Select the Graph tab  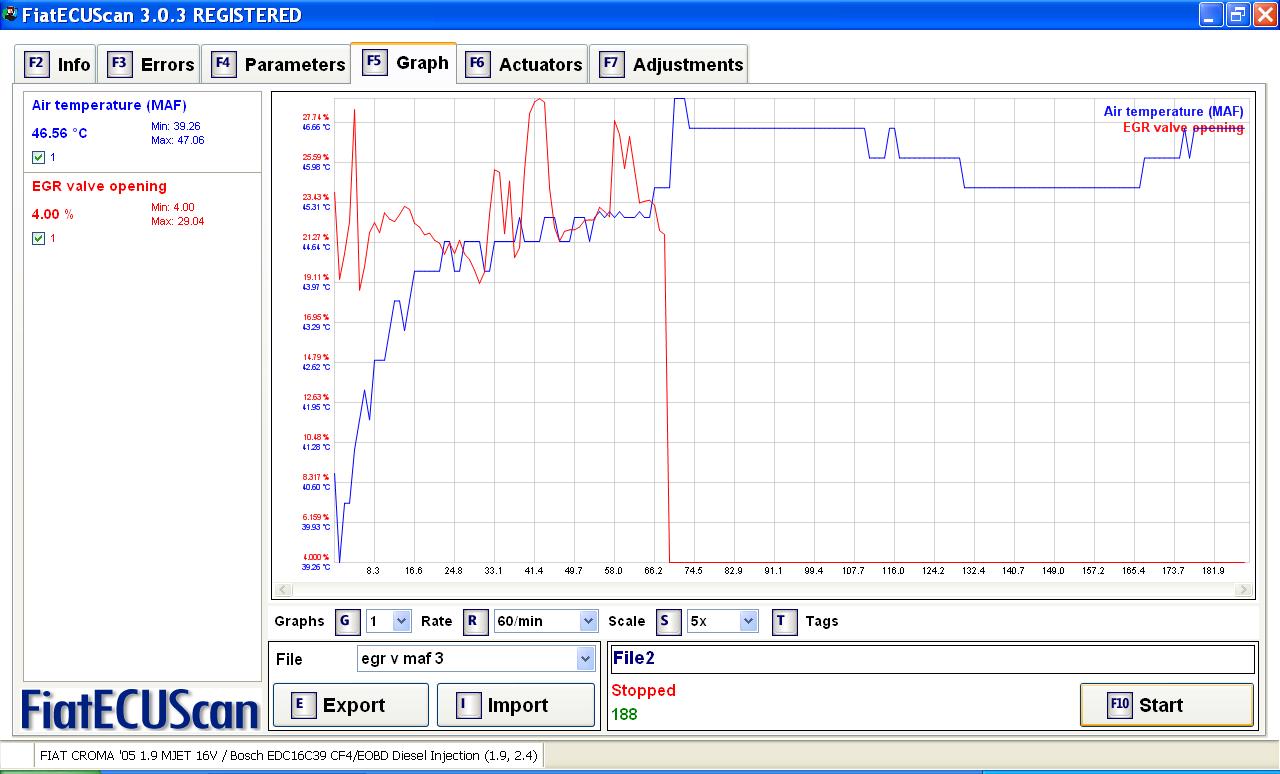[x=403, y=62]
